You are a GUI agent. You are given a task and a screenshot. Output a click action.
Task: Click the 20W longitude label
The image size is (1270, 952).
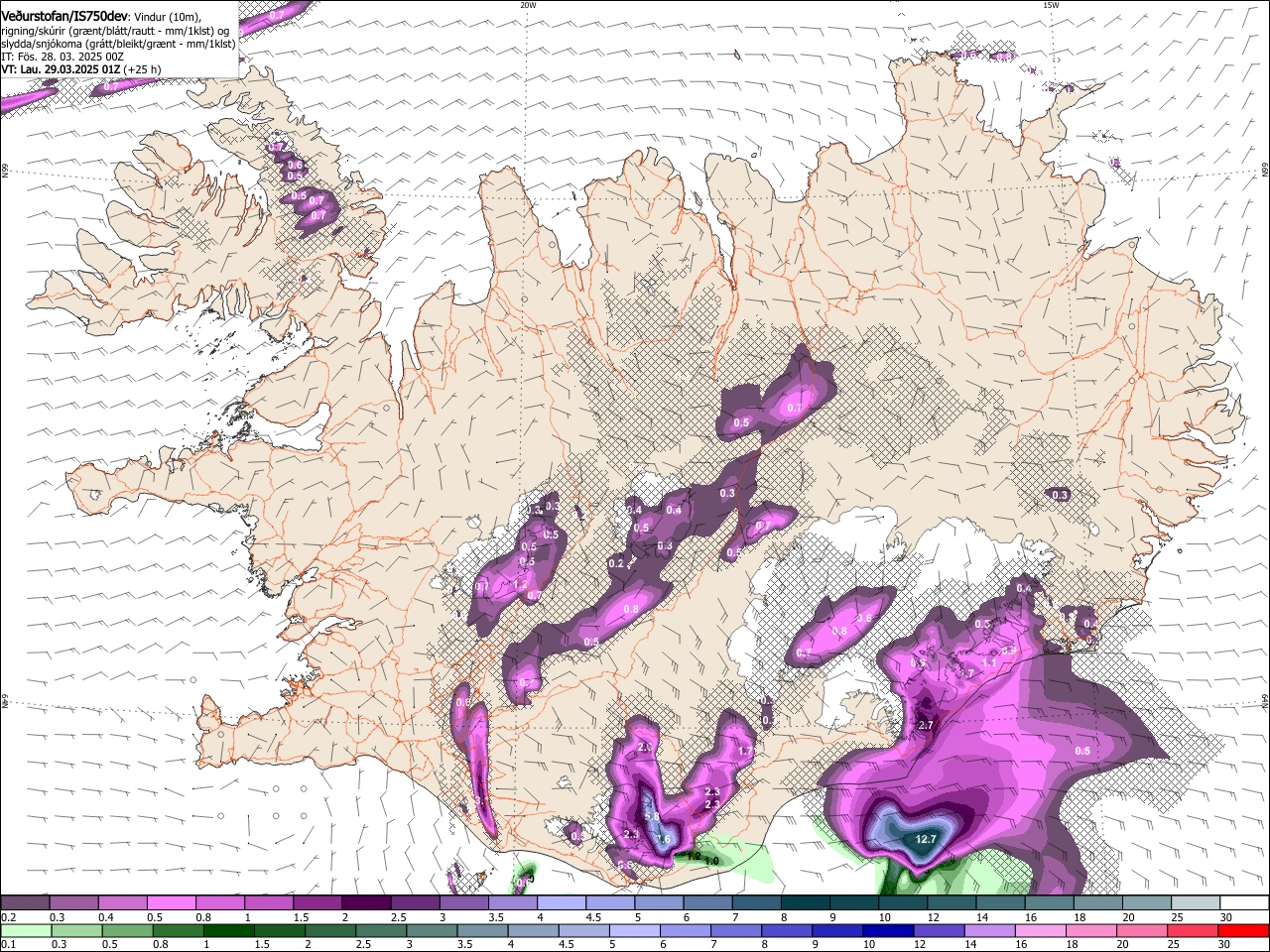pyautogui.click(x=528, y=5)
